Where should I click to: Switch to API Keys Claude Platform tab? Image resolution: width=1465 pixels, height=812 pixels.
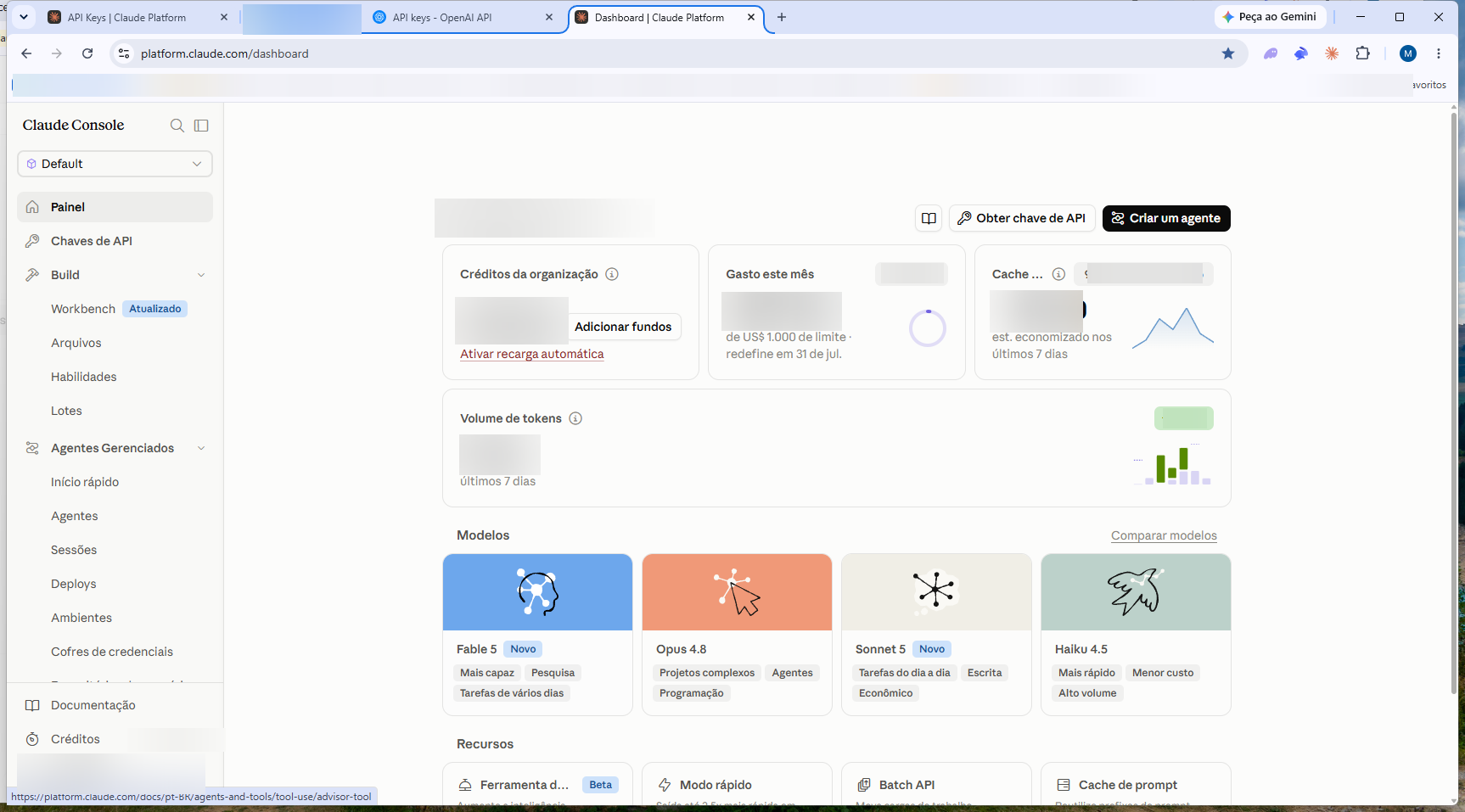138,18
